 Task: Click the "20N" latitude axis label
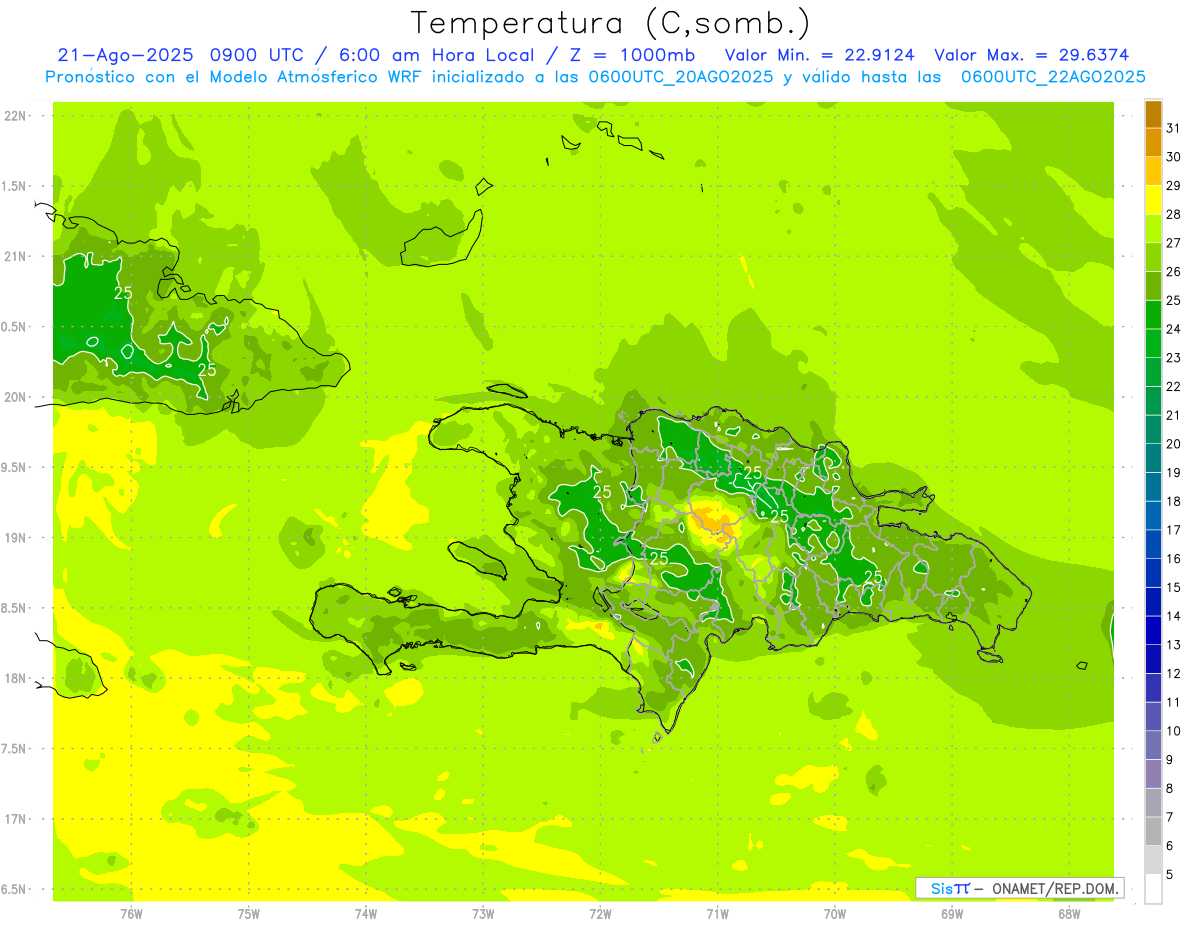click(x=15, y=397)
